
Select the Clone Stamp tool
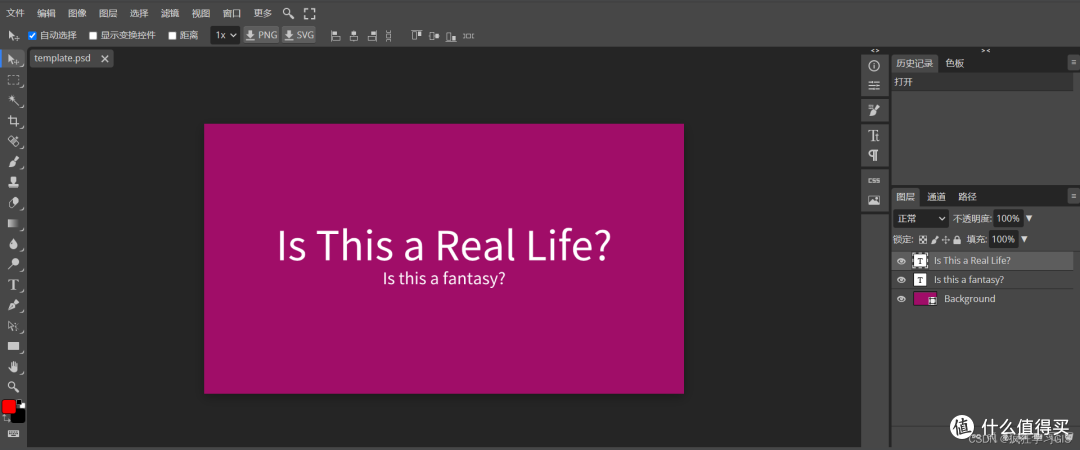click(x=13, y=183)
